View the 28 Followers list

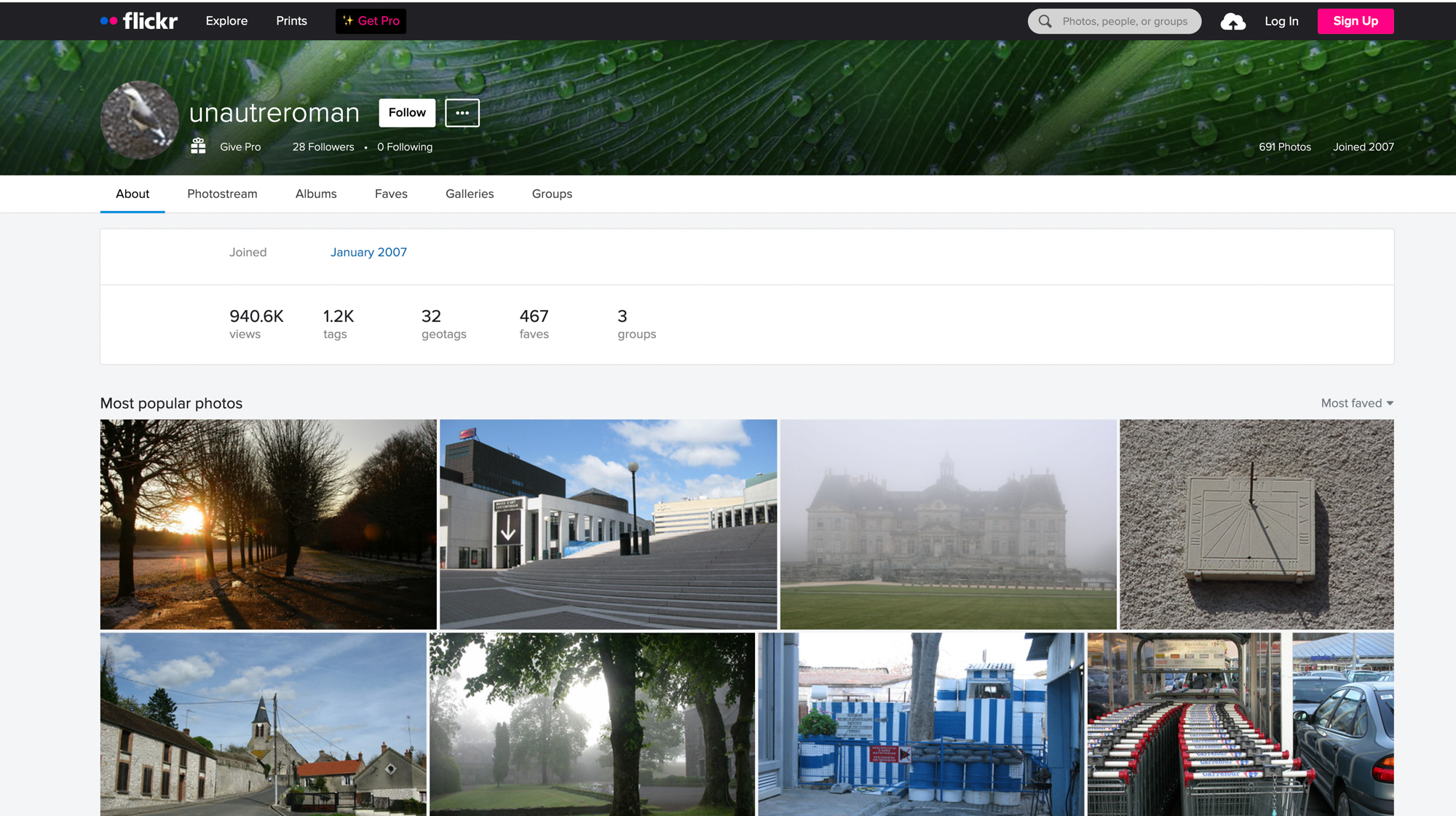[323, 147]
